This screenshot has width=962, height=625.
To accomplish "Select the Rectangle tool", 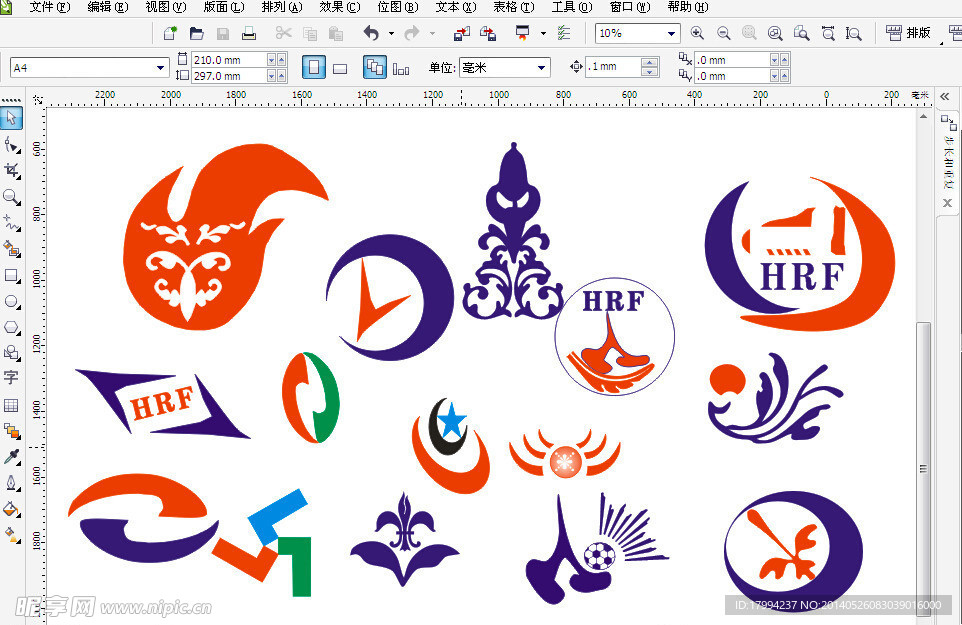I will point(12,275).
